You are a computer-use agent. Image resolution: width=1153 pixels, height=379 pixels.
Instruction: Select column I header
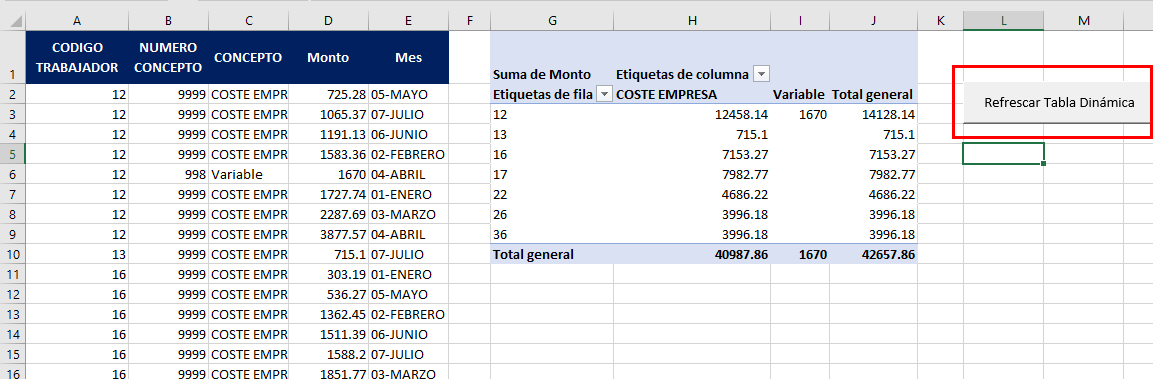(x=800, y=21)
